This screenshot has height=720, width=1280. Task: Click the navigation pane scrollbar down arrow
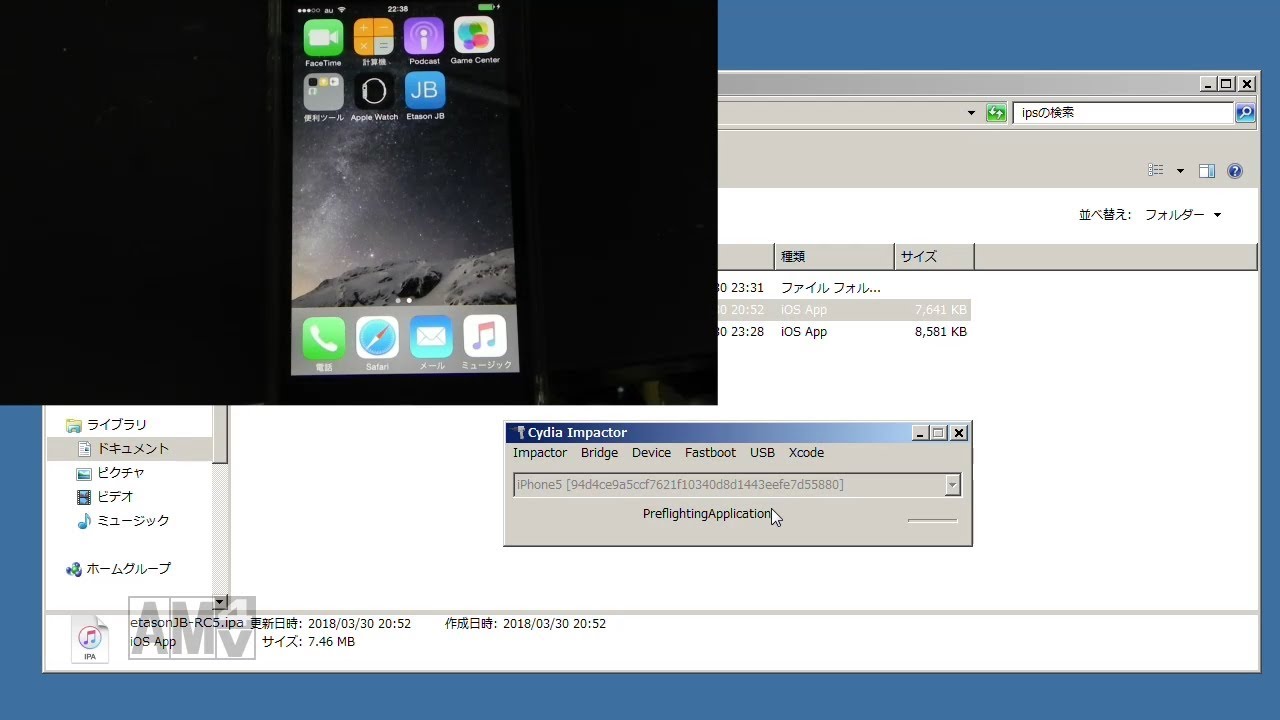click(220, 603)
